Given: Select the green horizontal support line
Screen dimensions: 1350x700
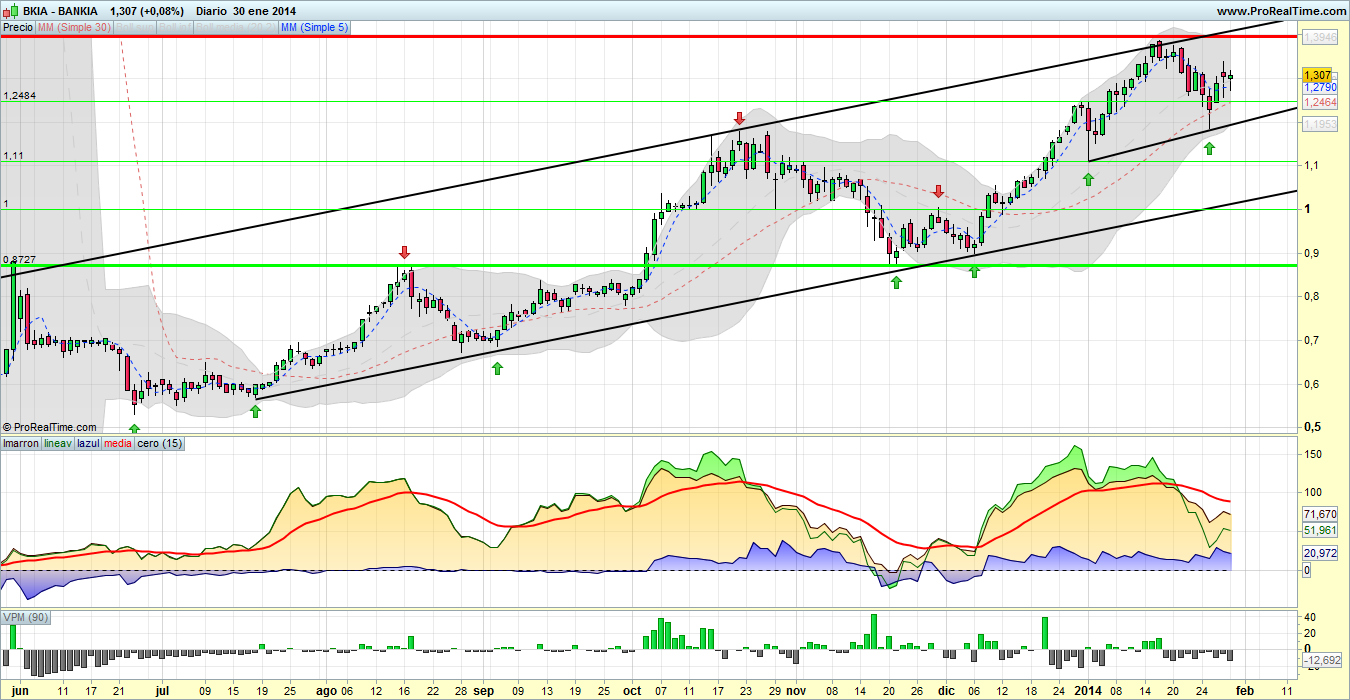Looking at the screenshot, I should tap(650, 265).
